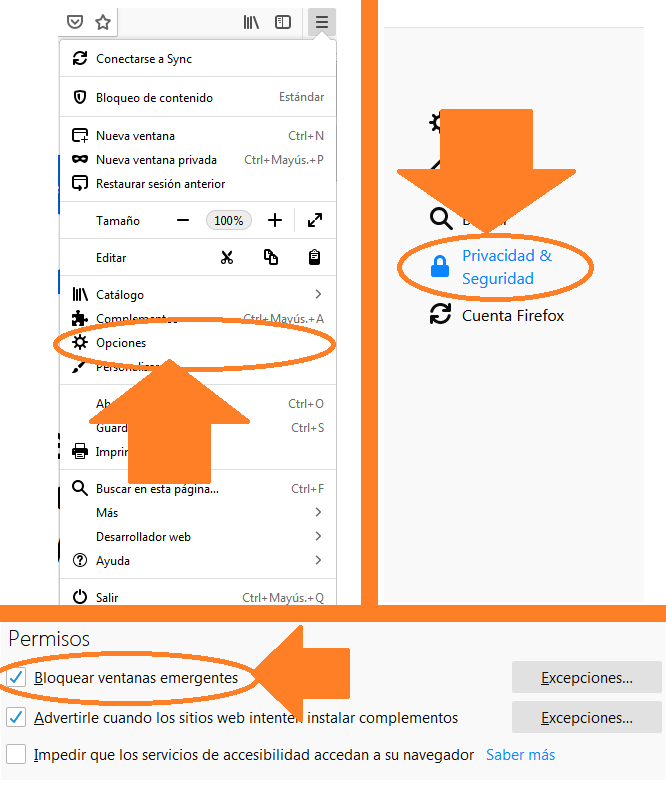Open the hamburger menu button
The height and width of the screenshot is (790, 666).
pyautogui.click(x=321, y=22)
